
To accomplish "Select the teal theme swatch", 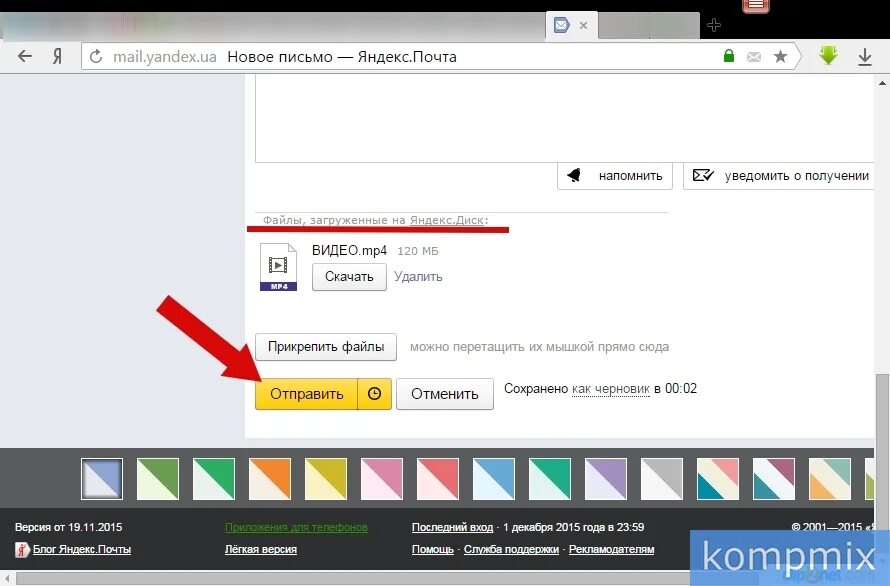I will coord(550,479).
